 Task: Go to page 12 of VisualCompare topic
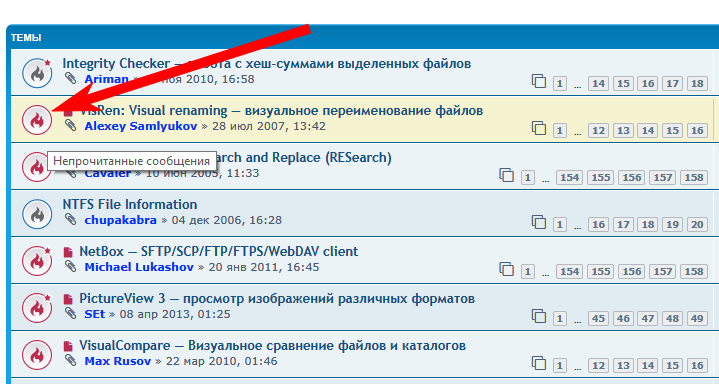pyautogui.click(x=598, y=366)
